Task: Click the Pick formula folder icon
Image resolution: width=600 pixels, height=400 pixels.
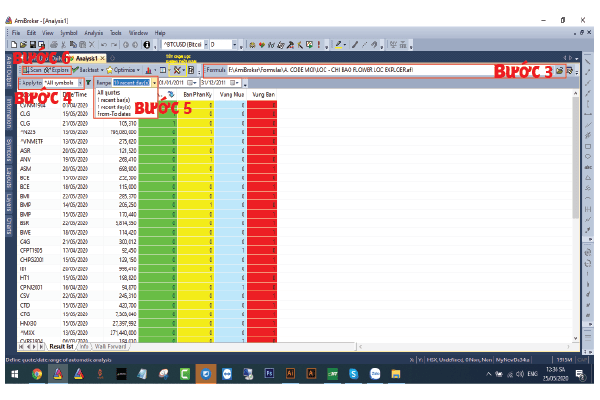Action: (x=560, y=70)
